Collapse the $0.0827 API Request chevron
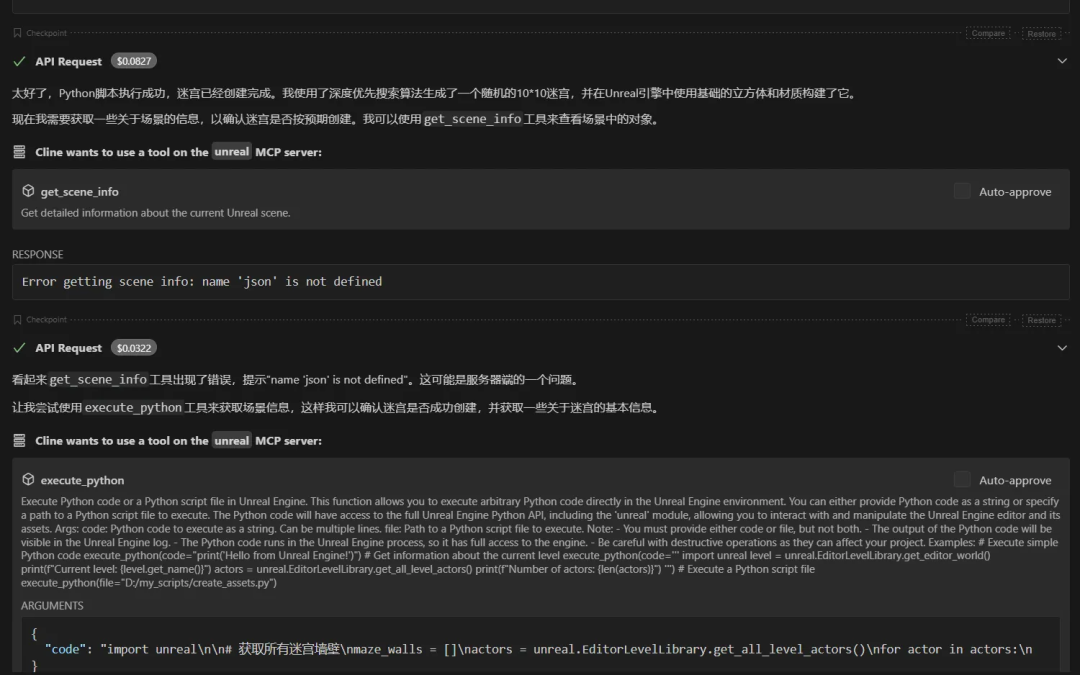The width and height of the screenshot is (1080, 675). click(1062, 61)
